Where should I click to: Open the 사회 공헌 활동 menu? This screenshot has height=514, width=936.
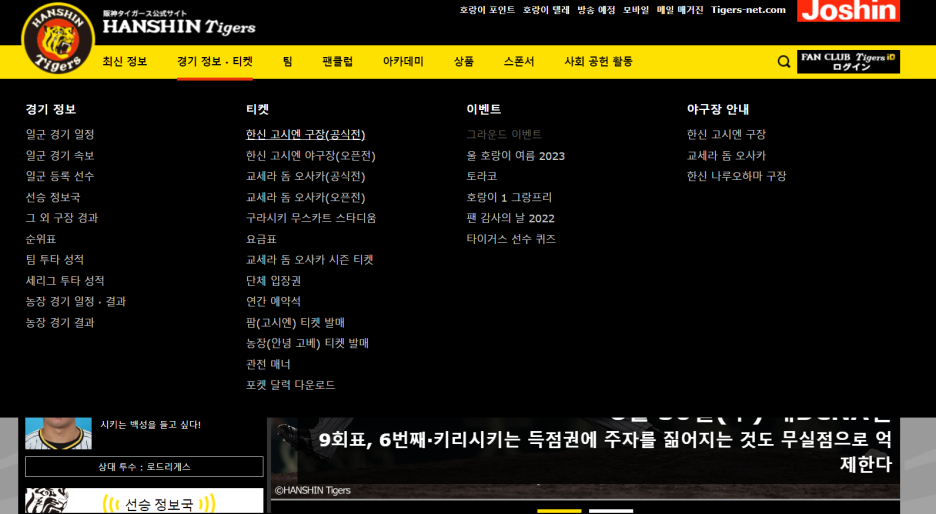point(598,61)
